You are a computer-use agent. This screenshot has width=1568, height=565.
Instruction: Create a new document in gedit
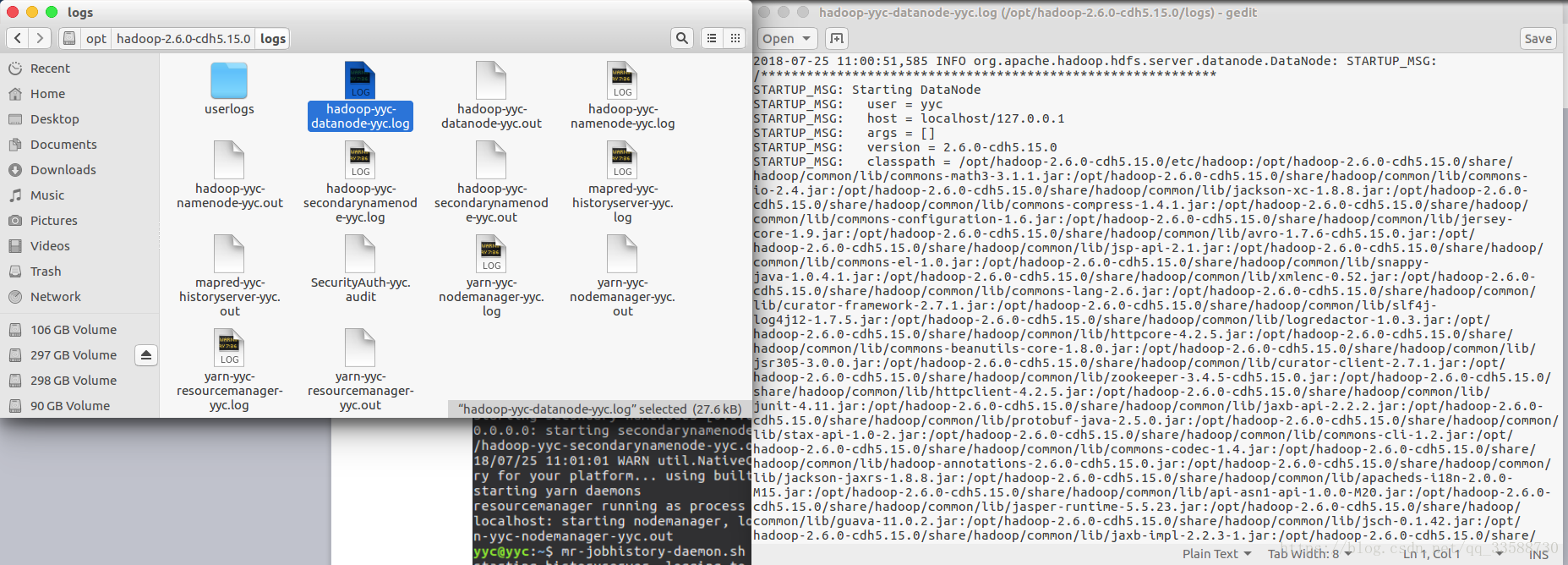(836, 38)
